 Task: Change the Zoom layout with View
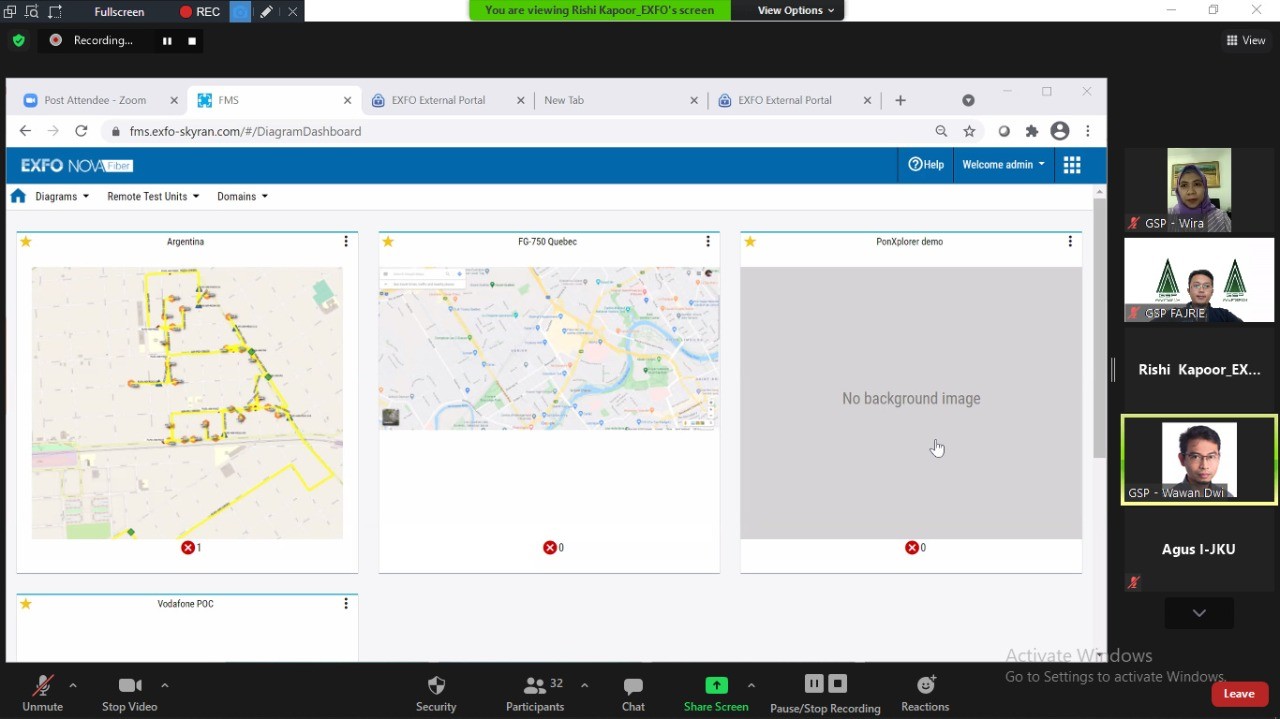tap(1246, 40)
